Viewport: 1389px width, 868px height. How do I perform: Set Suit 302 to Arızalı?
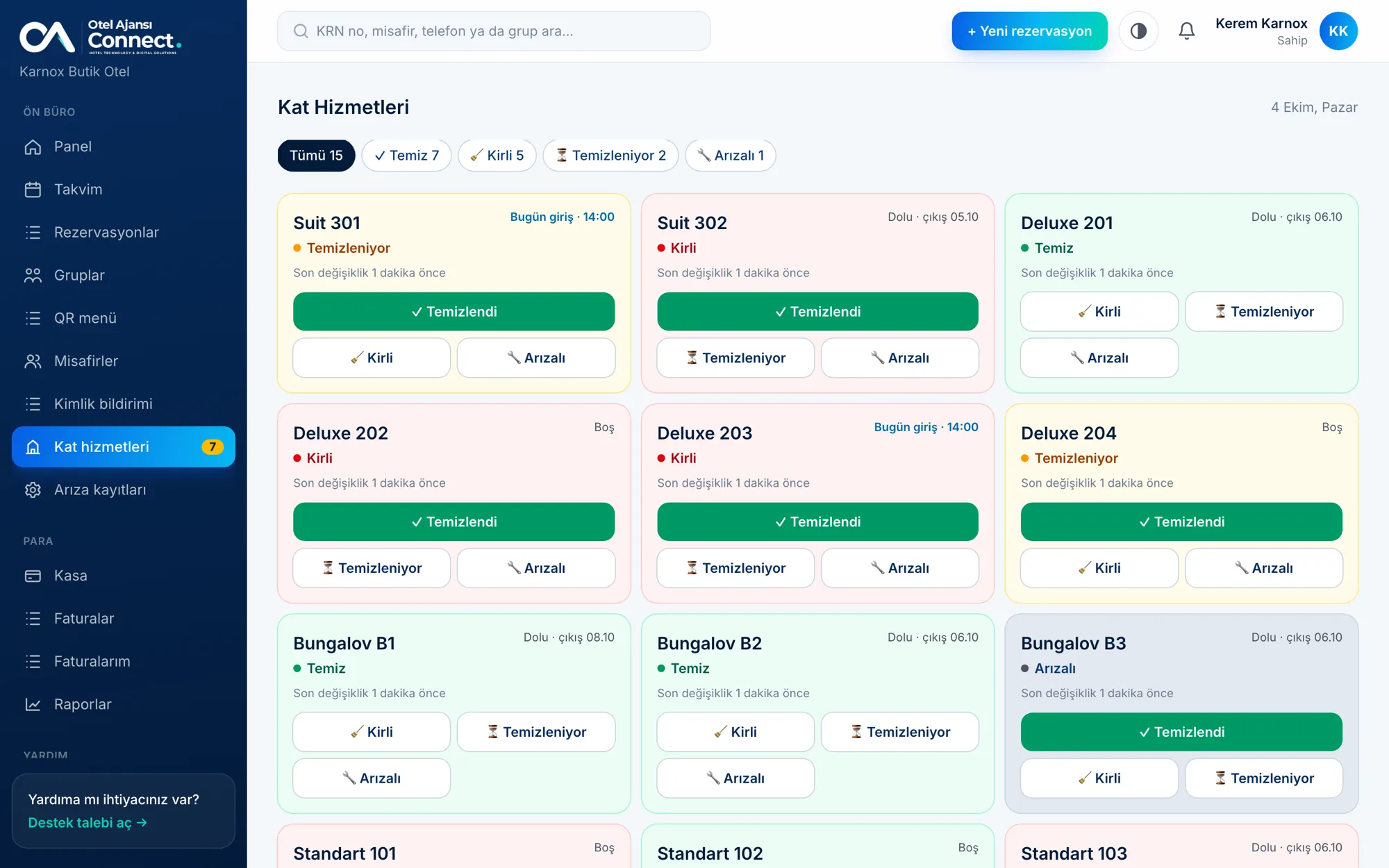[x=900, y=358]
